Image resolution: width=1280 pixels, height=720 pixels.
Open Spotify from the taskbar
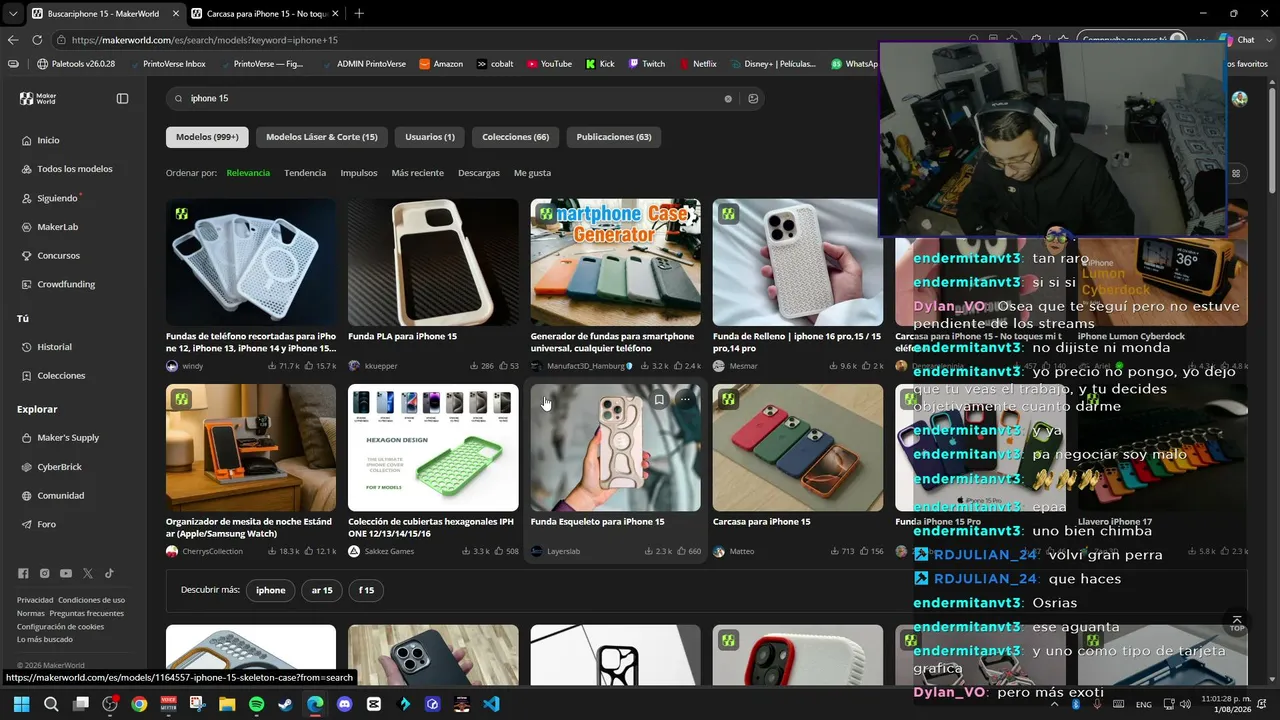click(x=256, y=704)
